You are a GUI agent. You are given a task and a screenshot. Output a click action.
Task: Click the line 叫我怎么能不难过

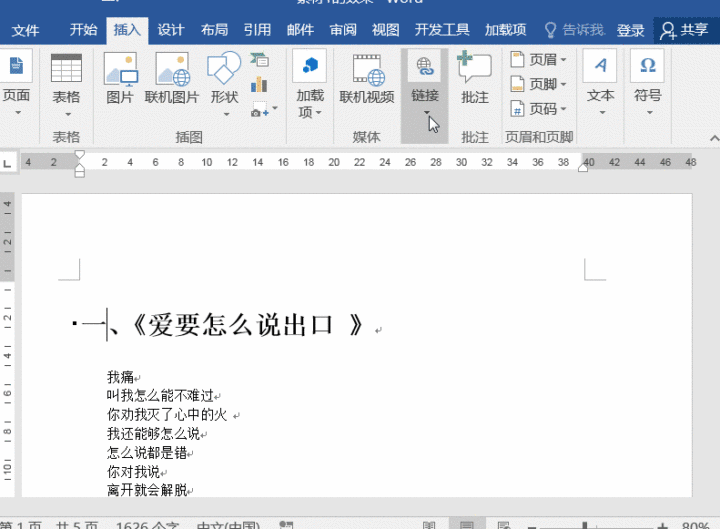pos(160,396)
